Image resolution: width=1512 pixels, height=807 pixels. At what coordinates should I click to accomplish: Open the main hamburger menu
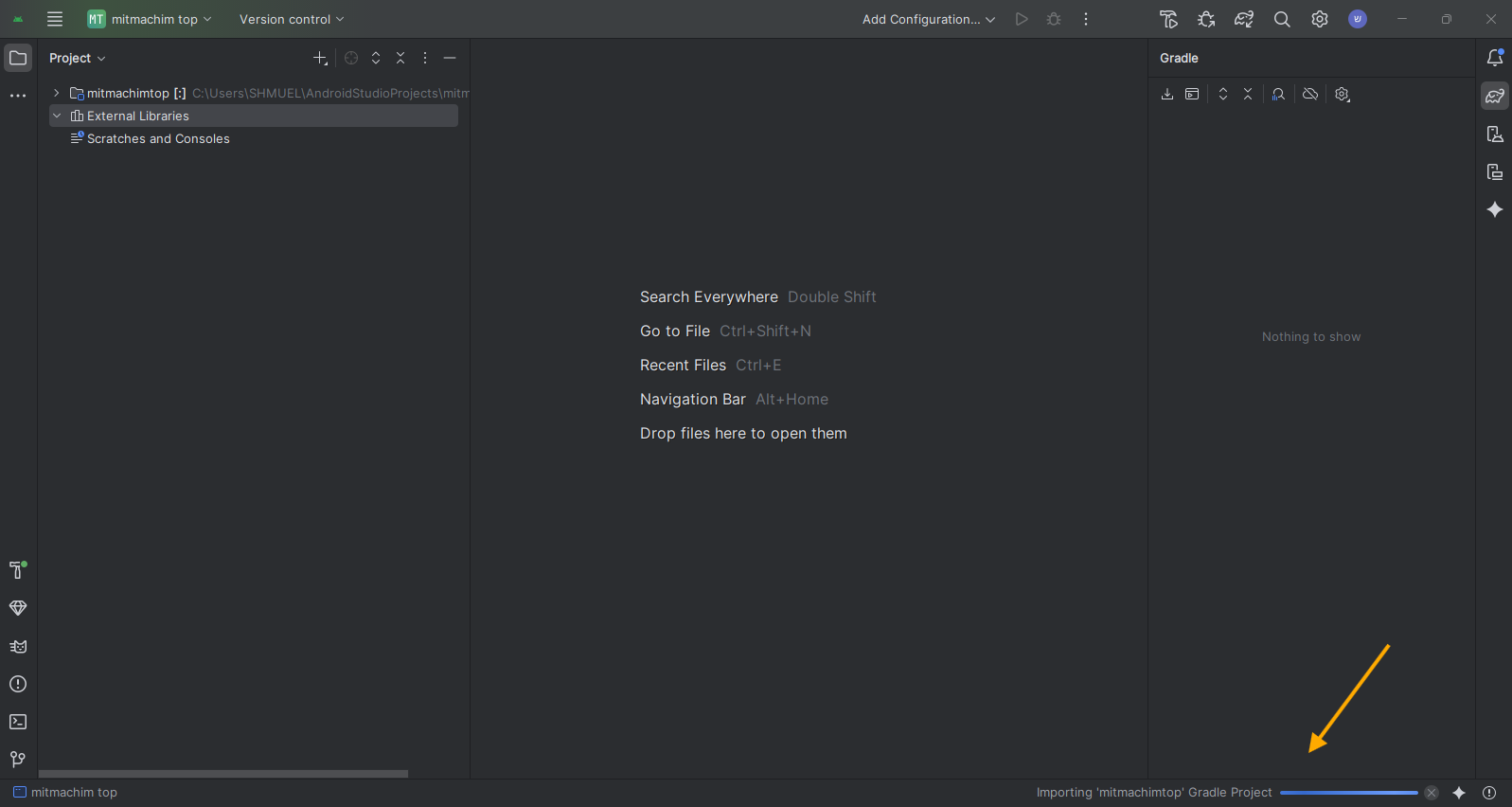pyautogui.click(x=55, y=19)
